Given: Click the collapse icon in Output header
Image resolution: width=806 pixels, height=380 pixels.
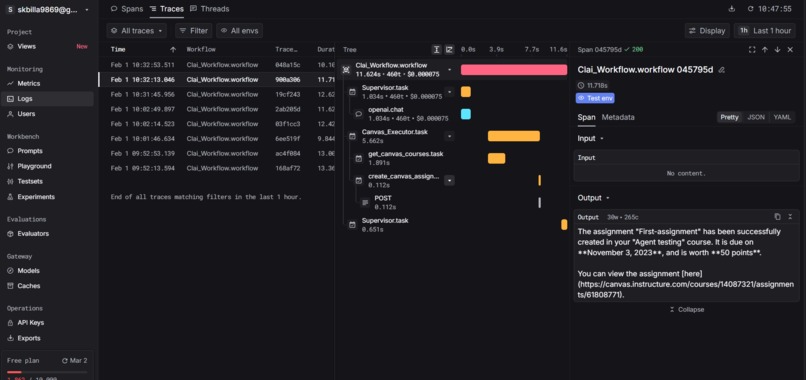Looking at the screenshot, I should 790,217.
